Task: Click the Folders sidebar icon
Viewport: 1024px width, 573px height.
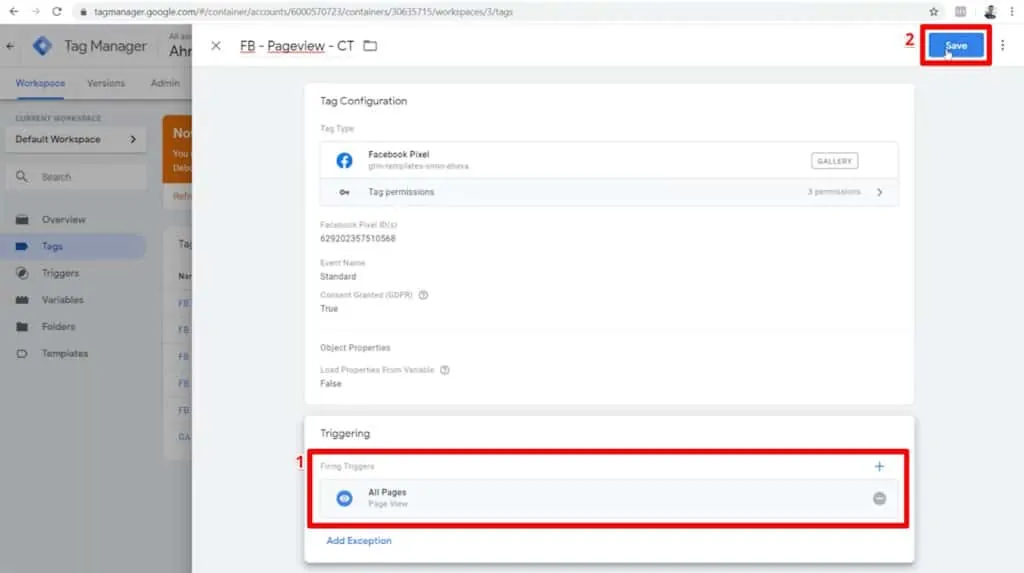Action: click(x=22, y=327)
